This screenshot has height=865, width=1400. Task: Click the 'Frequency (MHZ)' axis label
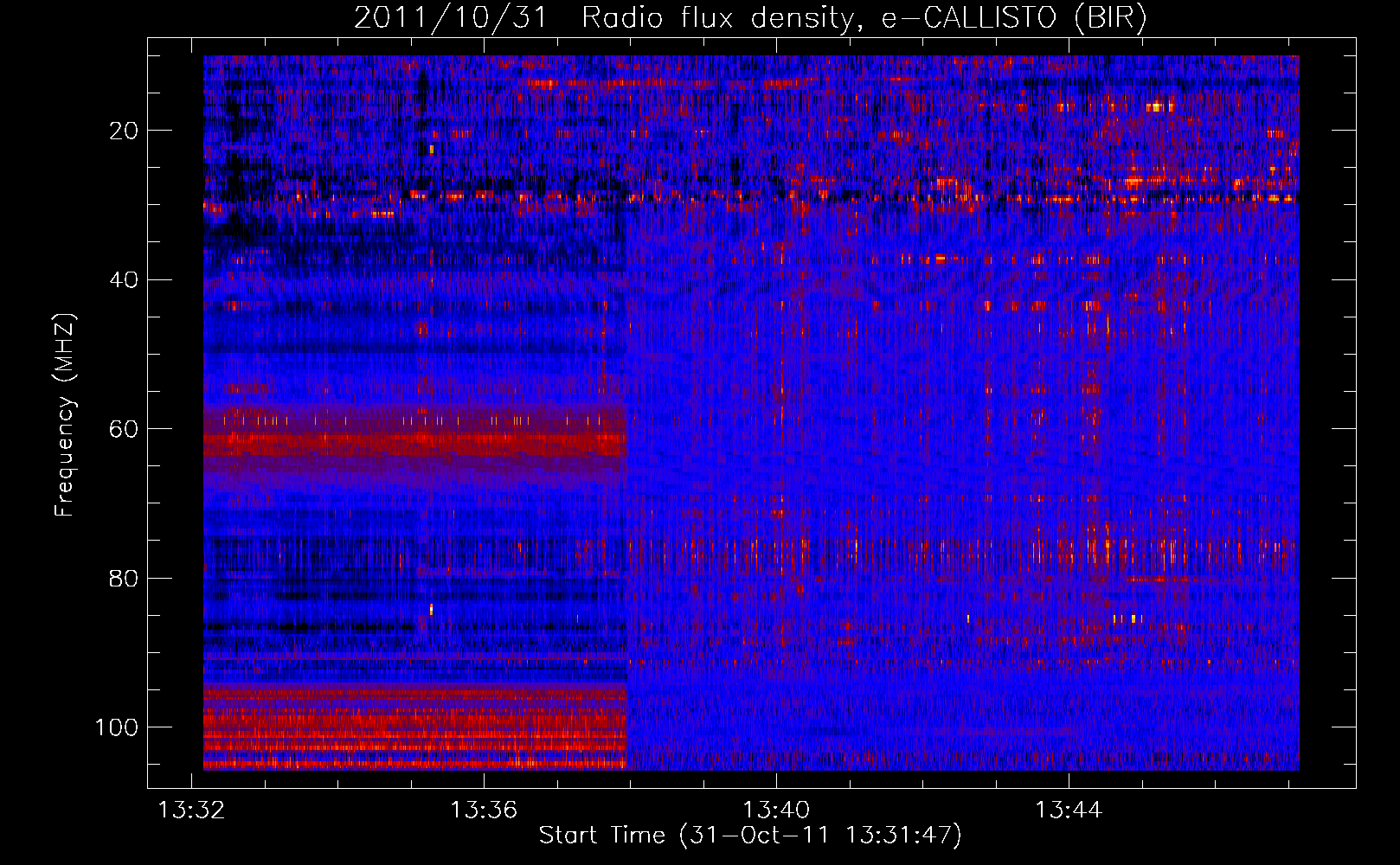(65, 414)
